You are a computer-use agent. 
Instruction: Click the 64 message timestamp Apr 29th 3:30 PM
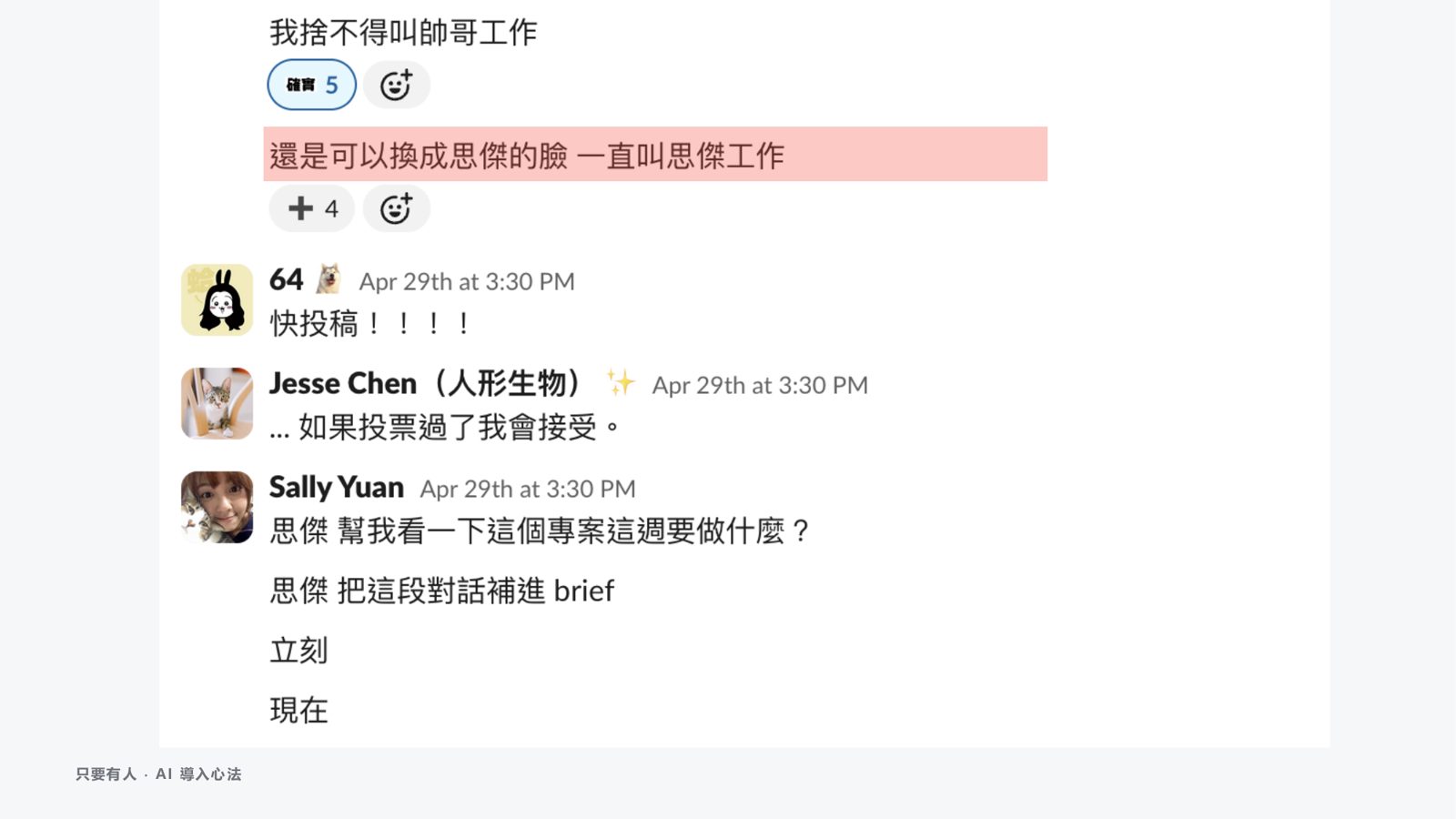coord(467,282)
